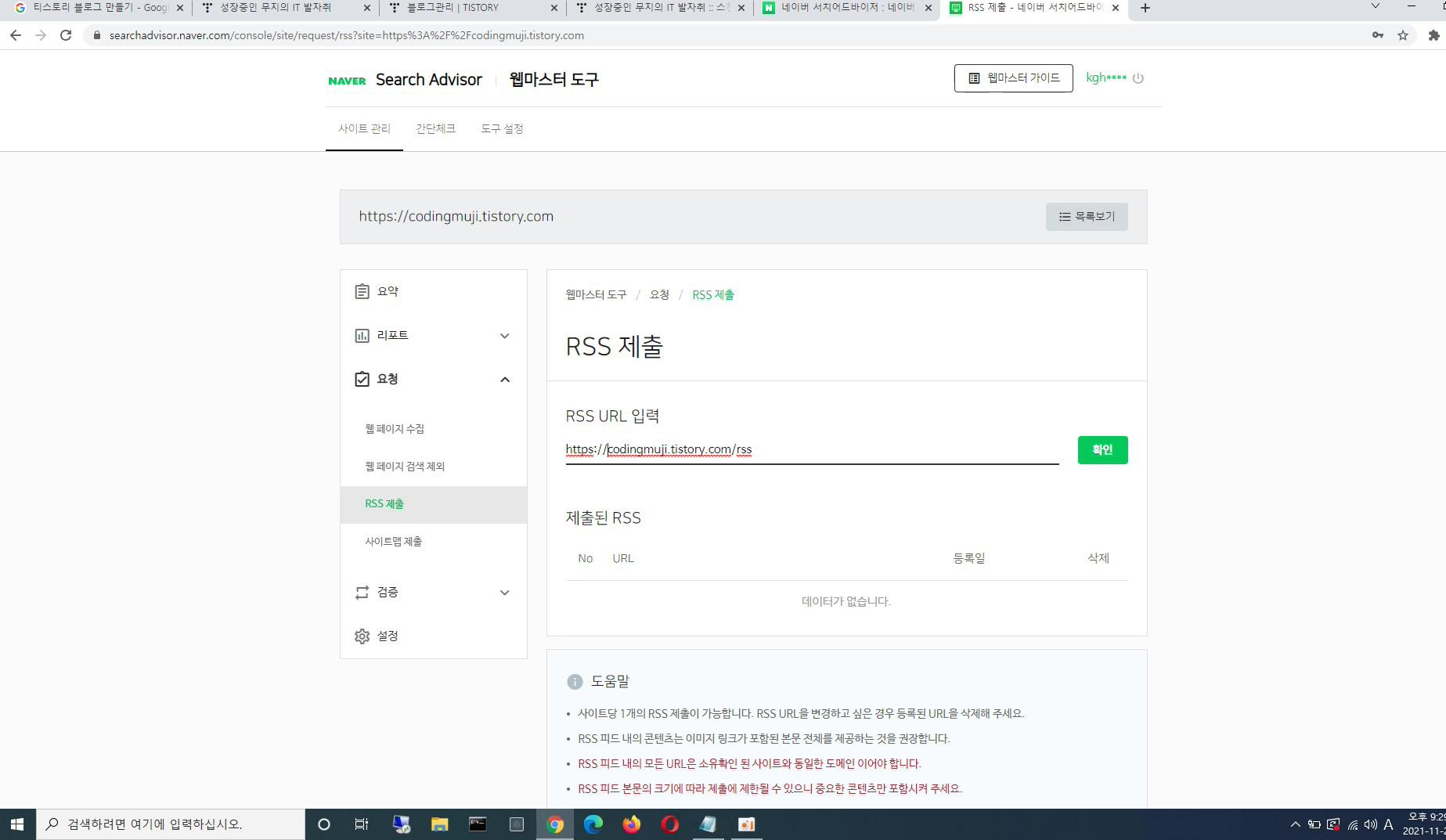Open the Windows Start menu
Viewport: 1446px width, 840px height.
coord(17,824)
